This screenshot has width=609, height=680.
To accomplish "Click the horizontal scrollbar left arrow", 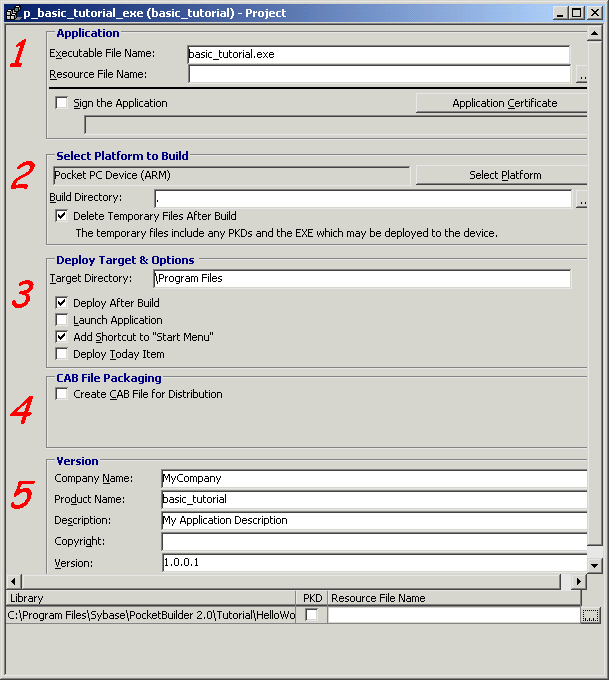I will 13,581.
